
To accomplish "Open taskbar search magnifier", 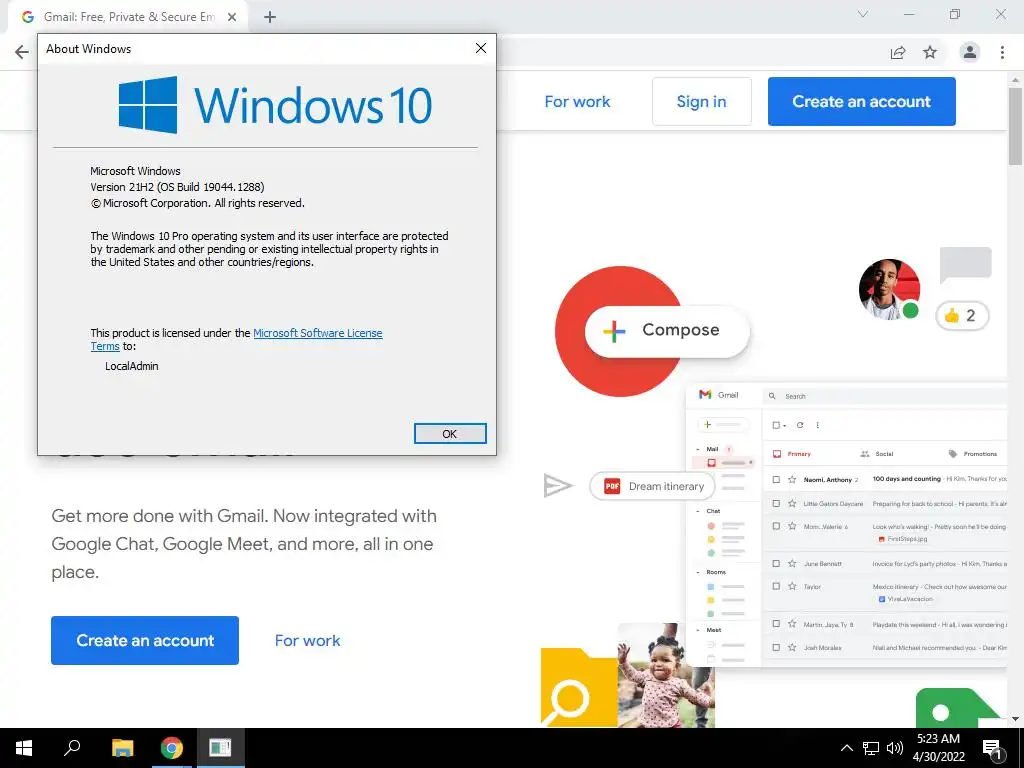I will coord(72,748).
